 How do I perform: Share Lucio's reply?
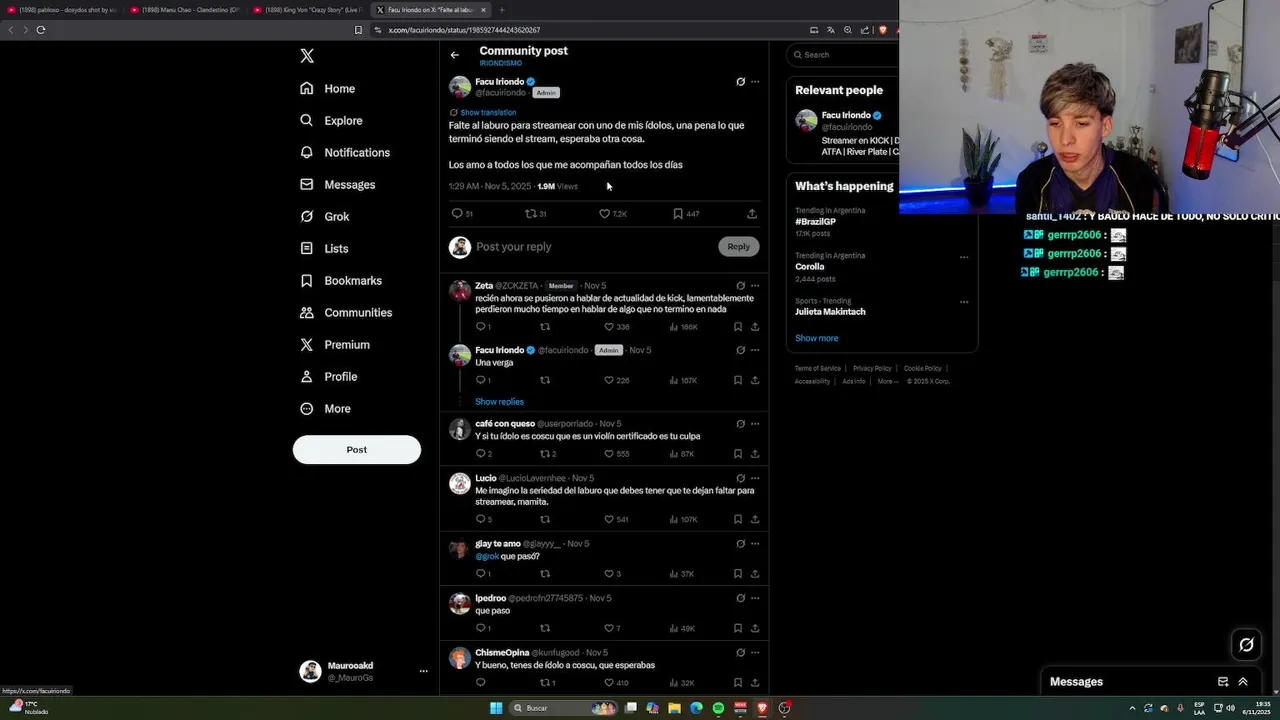[x=755, y=519]
